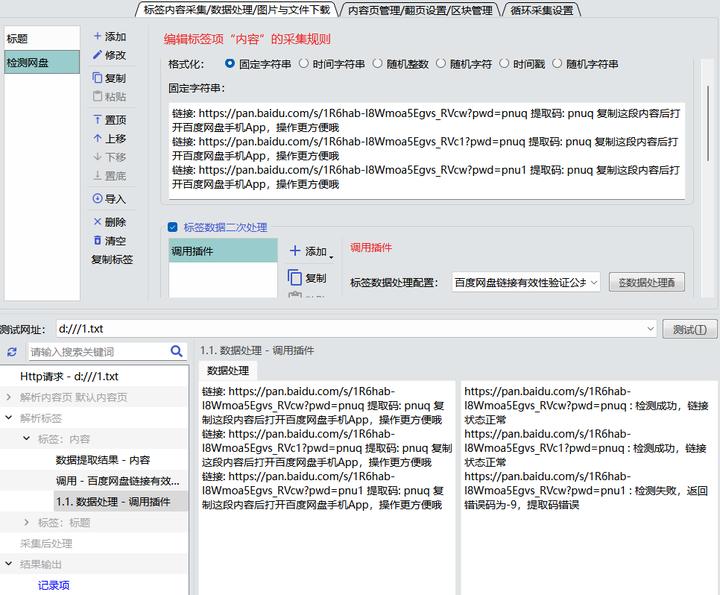
Task: Click the 测试 button
Action: [x=690, y=329]
